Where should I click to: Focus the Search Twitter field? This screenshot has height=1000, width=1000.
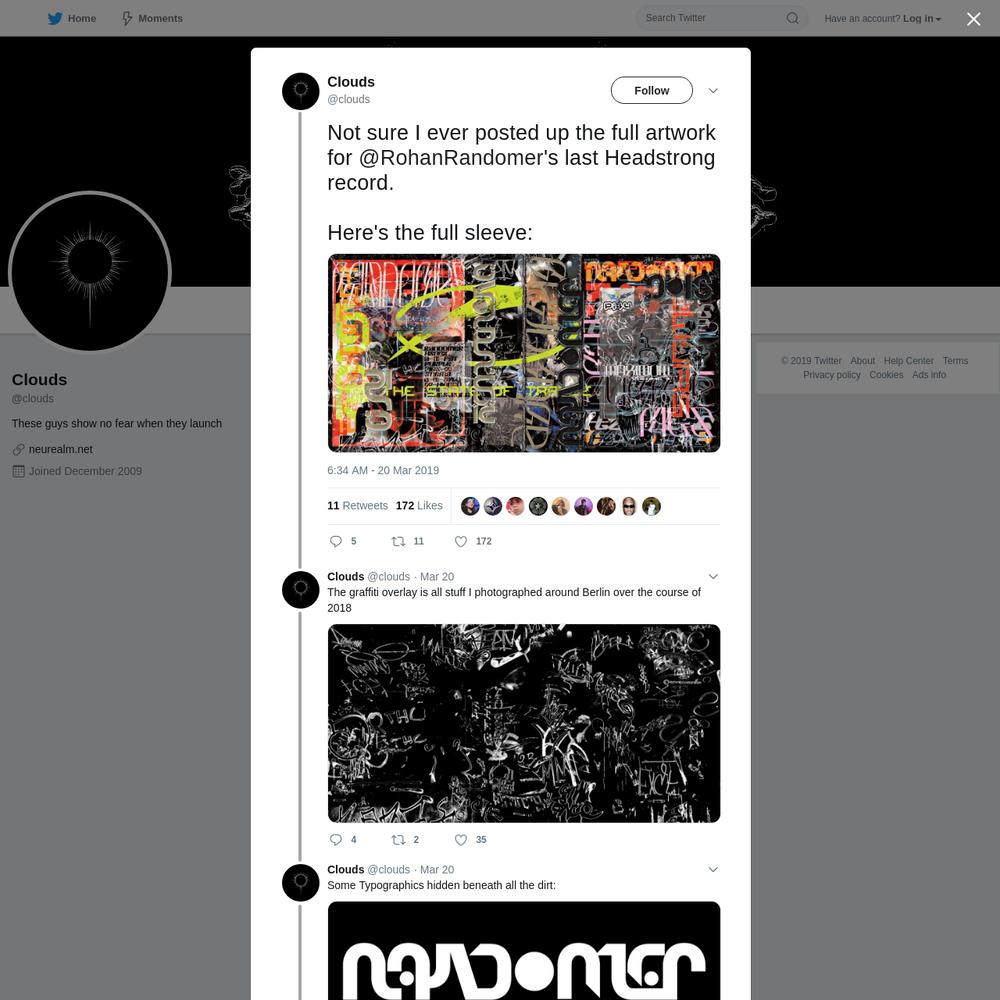point(711,18)
